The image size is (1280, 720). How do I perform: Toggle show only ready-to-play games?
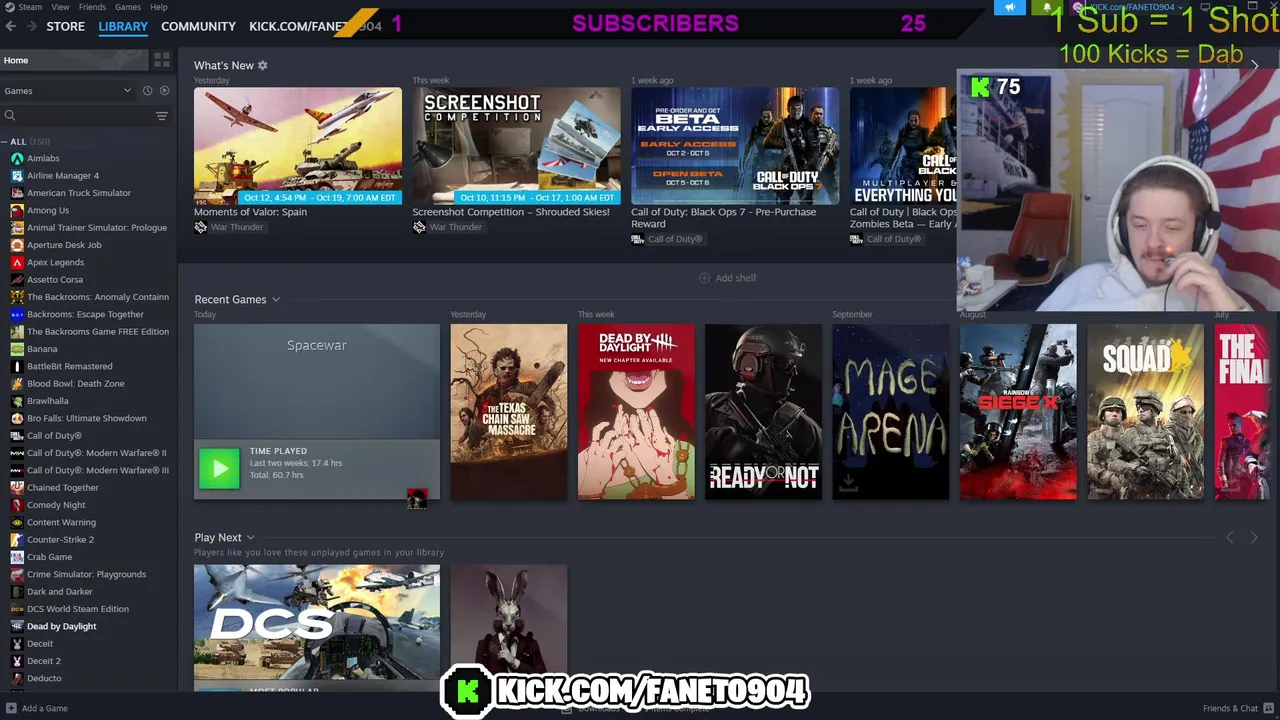tap(165, 91)
